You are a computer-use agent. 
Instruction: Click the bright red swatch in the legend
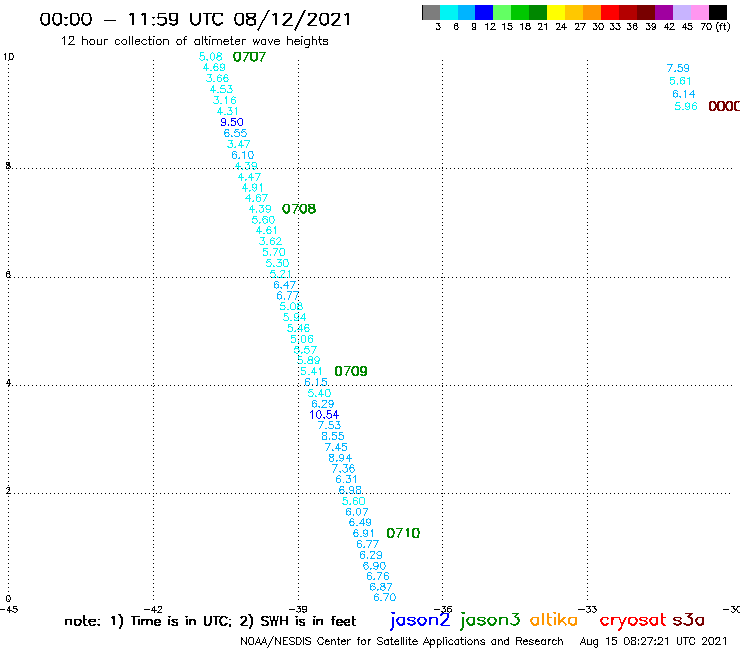610,12
